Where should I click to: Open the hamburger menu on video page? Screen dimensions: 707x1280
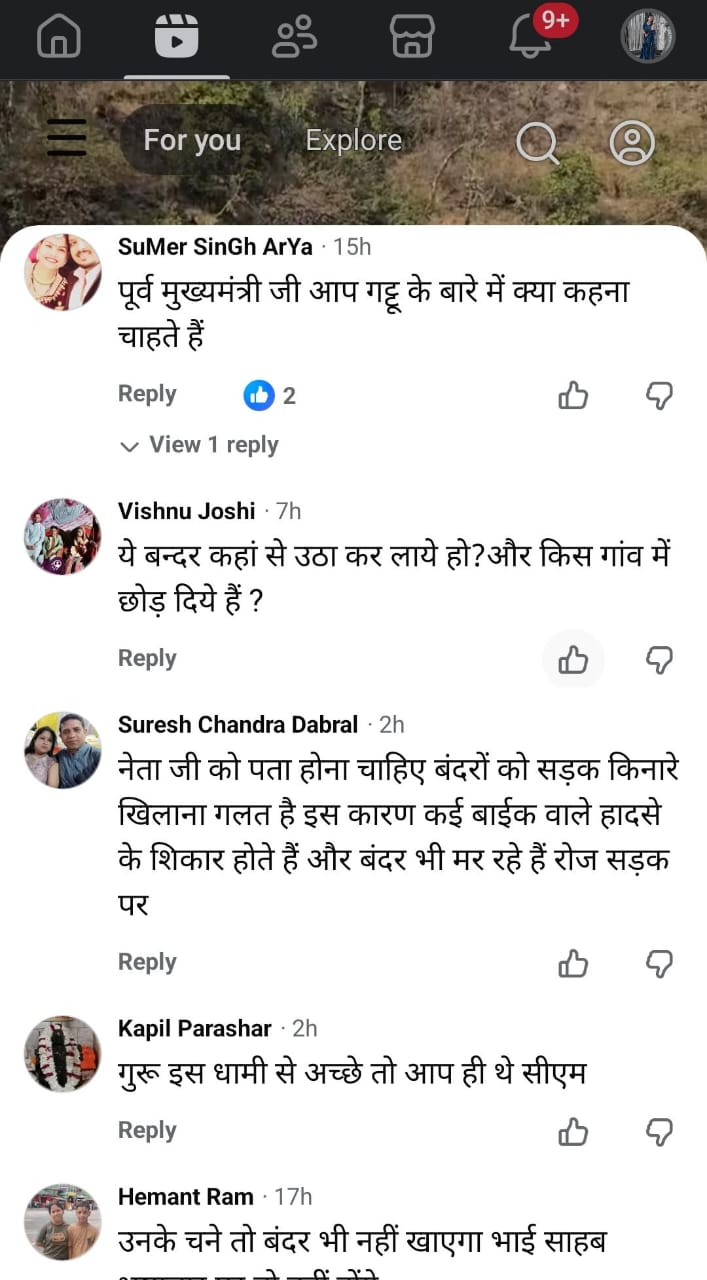point(67,138)
